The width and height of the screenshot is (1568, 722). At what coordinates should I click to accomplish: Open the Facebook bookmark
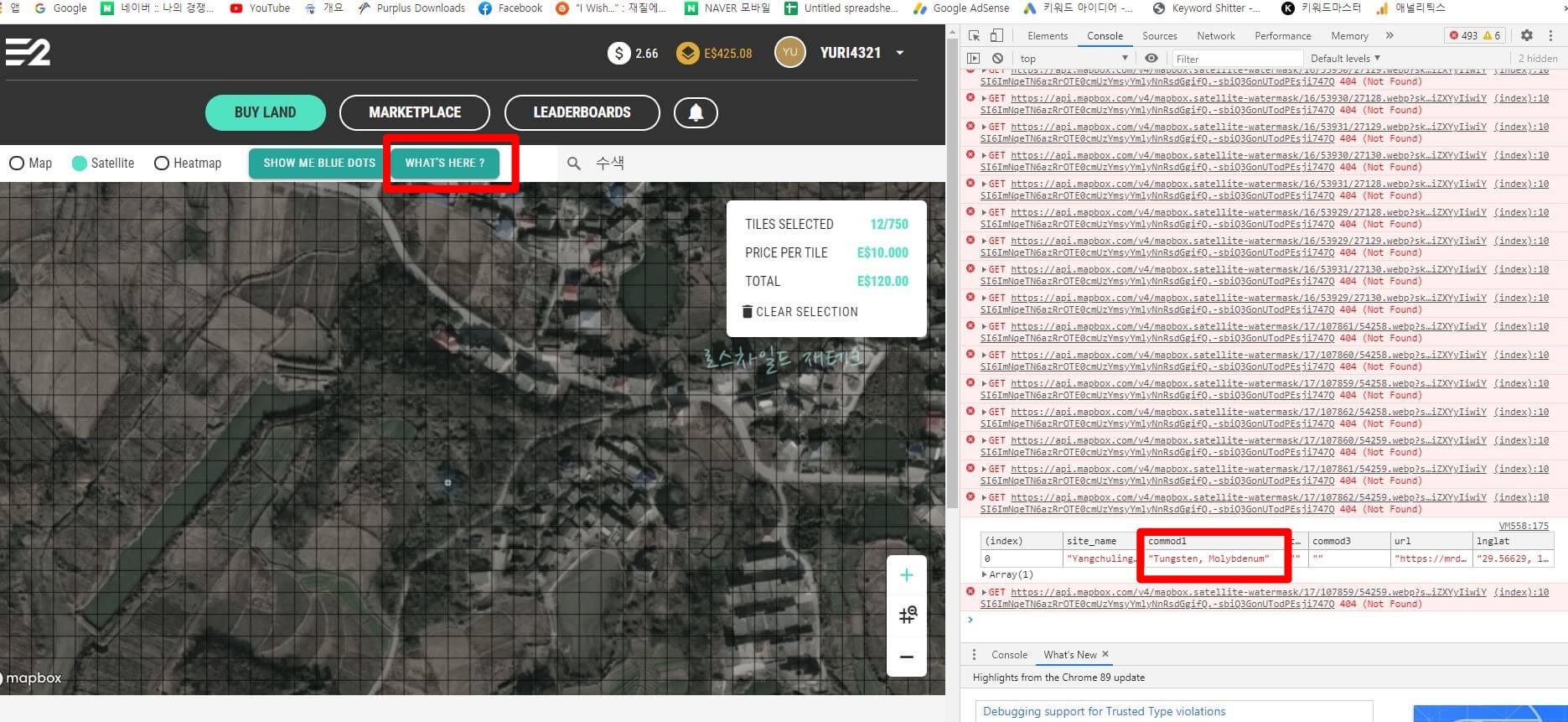click(x=510, y=8)
